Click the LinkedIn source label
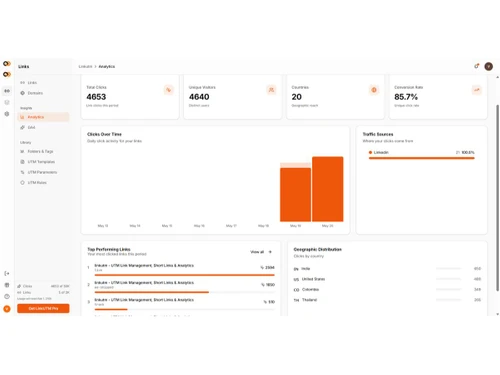Viewport: 500px width, 375px height. pyautogui.click(x=381, y=152)
